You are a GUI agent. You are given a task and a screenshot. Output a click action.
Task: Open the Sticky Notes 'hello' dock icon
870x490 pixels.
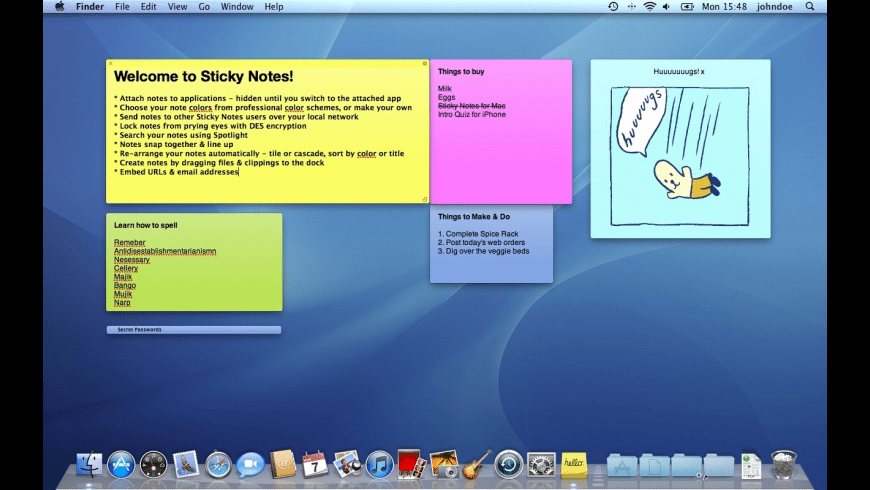(573, 464)
